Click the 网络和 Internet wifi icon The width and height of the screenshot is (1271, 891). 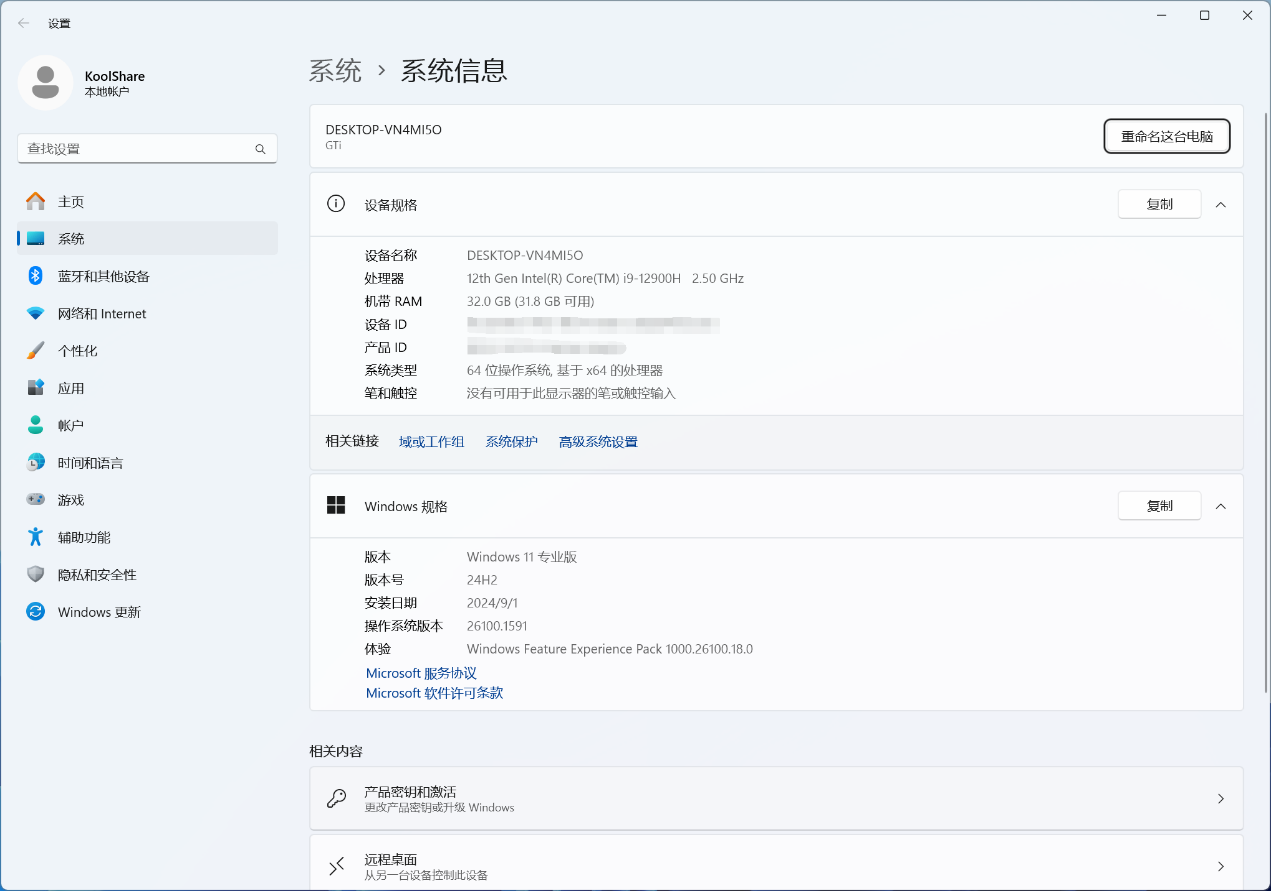36,314
